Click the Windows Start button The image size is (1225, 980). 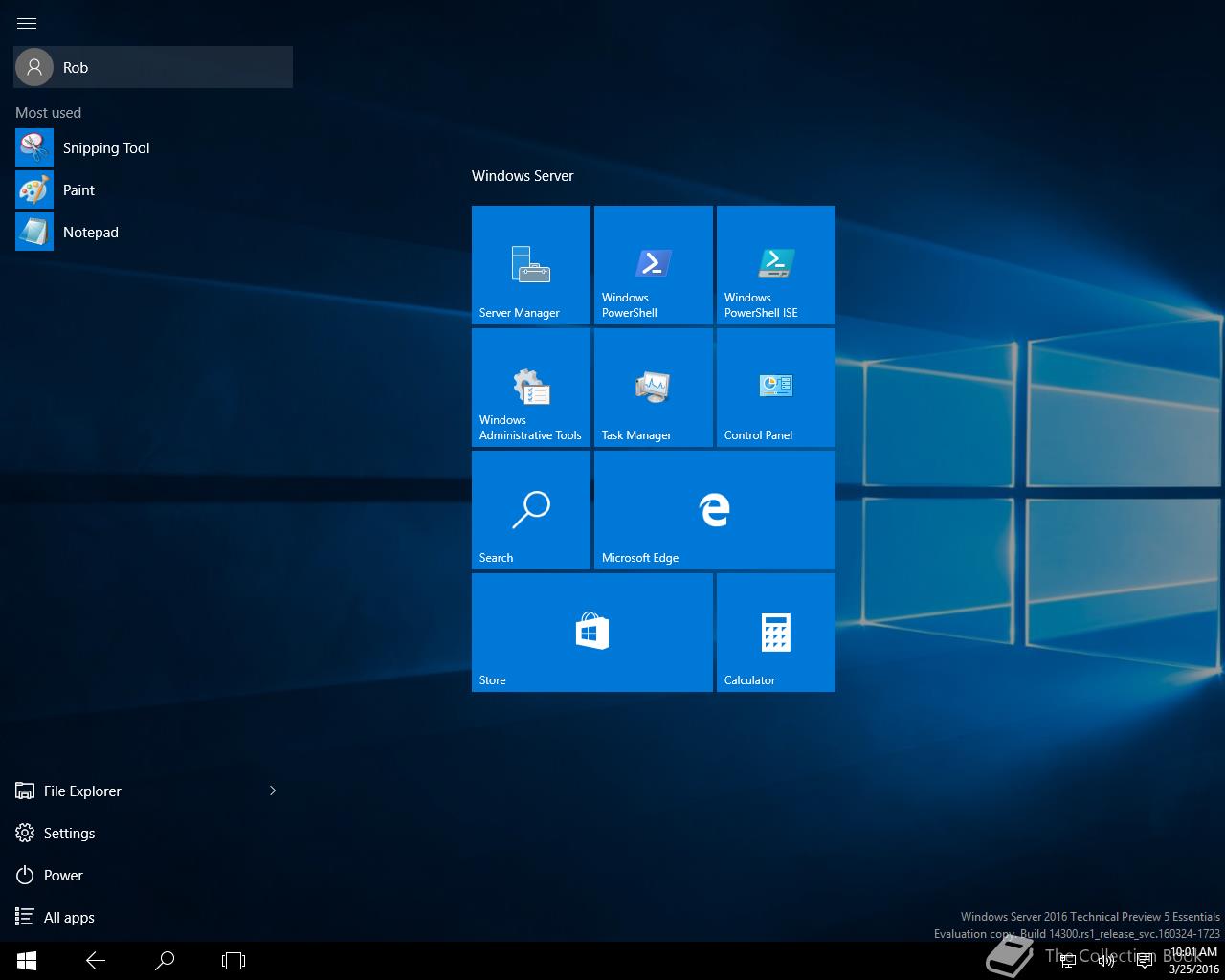pyautogui.click(x=27, y=961)
